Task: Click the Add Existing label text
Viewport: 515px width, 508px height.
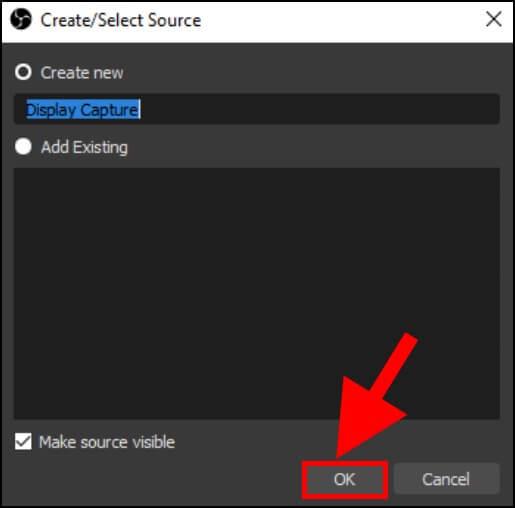Action: point(84,147)
